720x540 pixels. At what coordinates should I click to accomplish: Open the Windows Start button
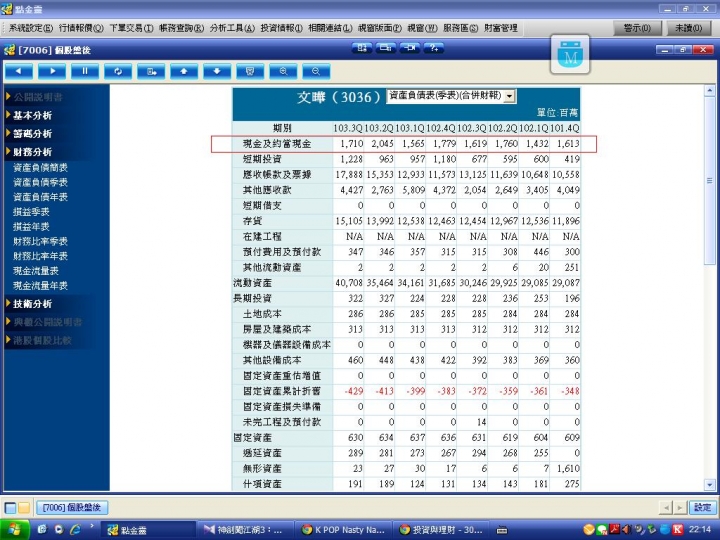point(15,530)
